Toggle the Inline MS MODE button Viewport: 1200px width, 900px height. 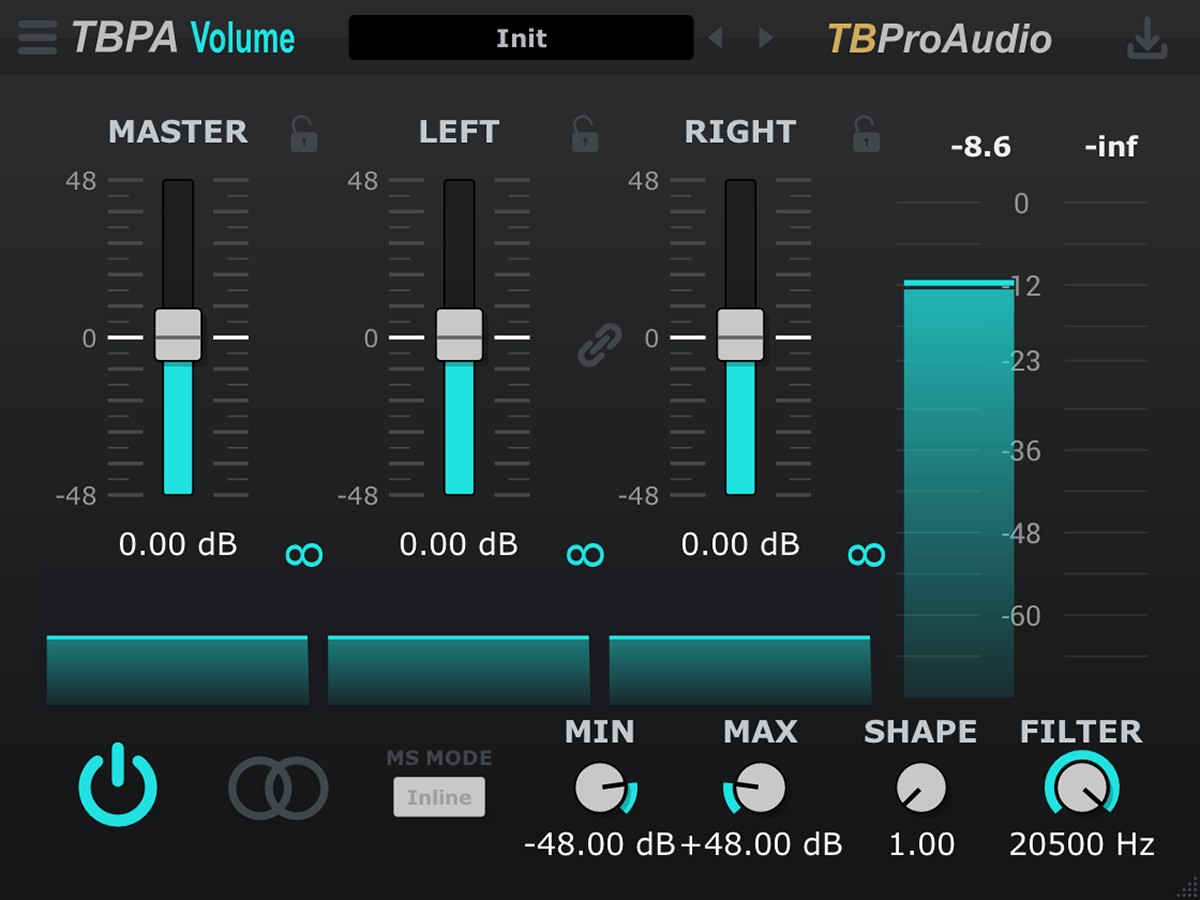pos(439,797)
